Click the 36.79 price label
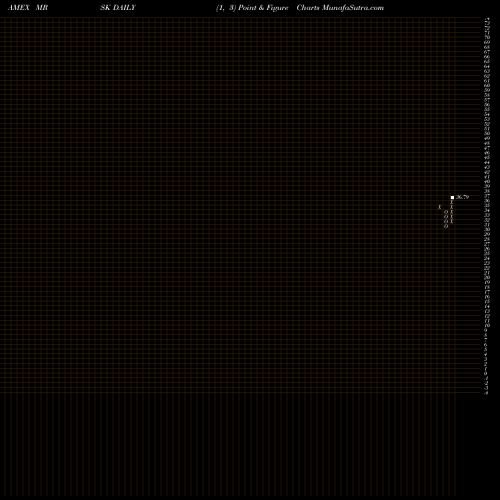This screenshot has width=500, height=500. (462, 197)
